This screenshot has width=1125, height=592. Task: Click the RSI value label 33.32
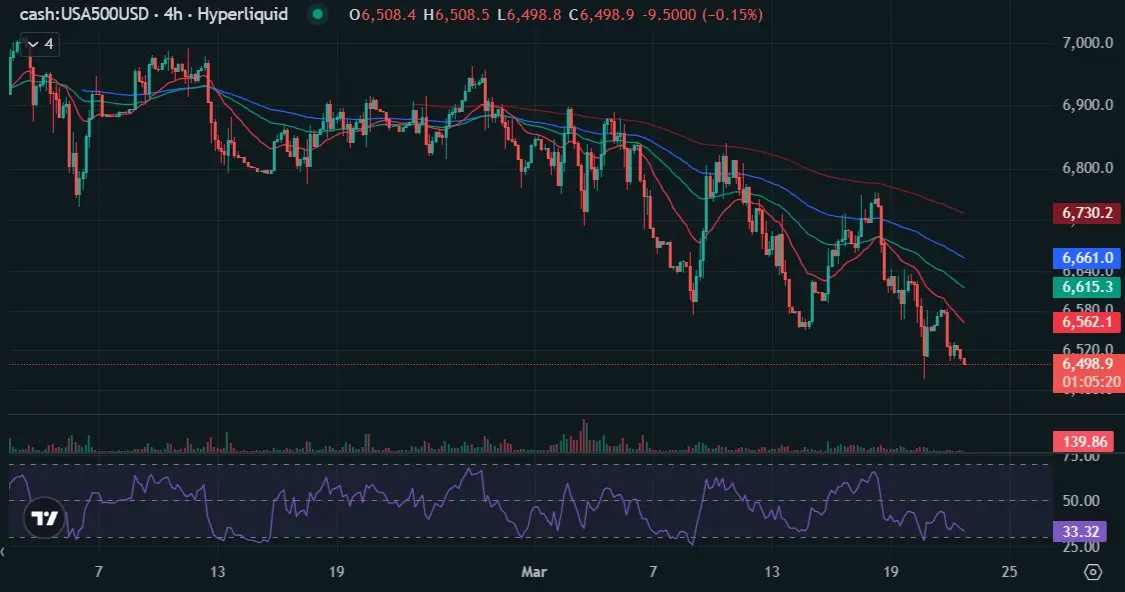tap(1081, 532)
